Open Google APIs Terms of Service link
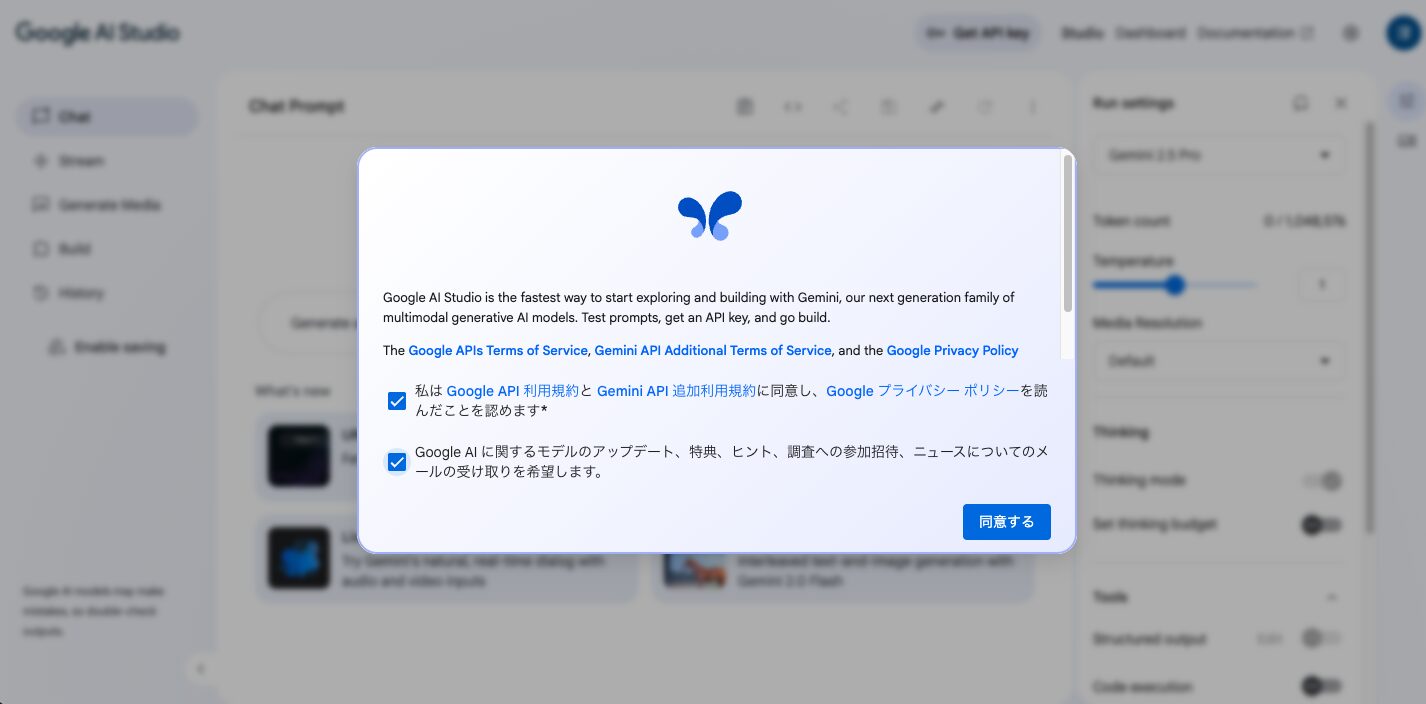This screenshot has width=1426, height=704. tap(498, 350)
